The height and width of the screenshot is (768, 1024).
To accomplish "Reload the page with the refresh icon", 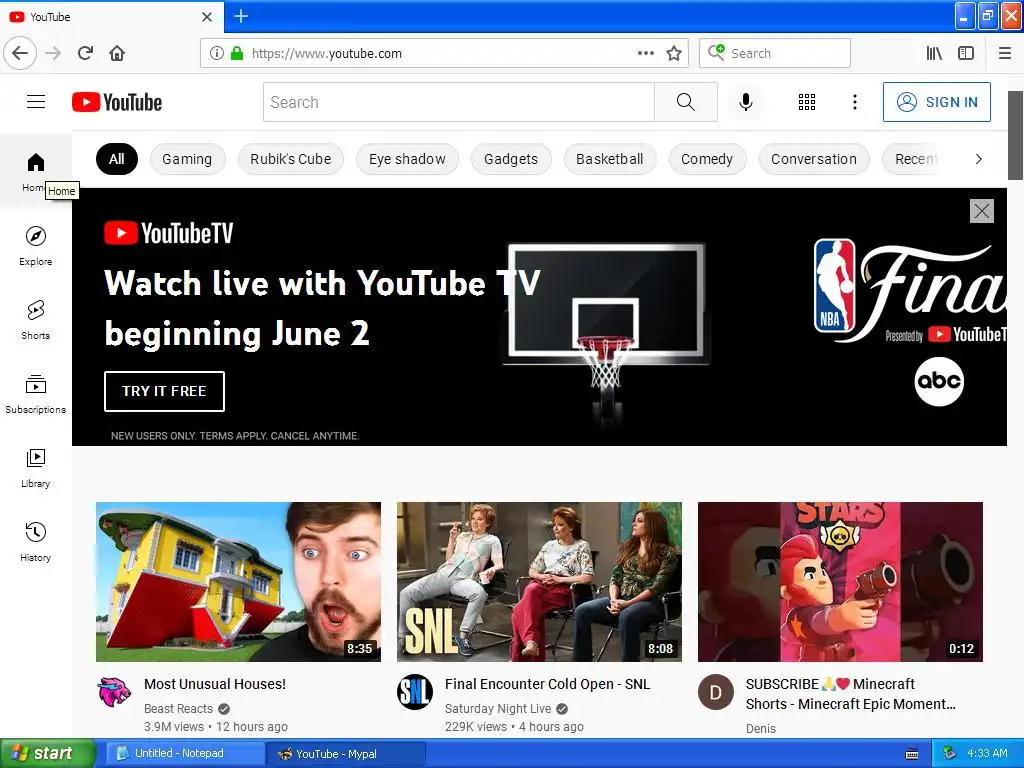I will click(85, 53).
